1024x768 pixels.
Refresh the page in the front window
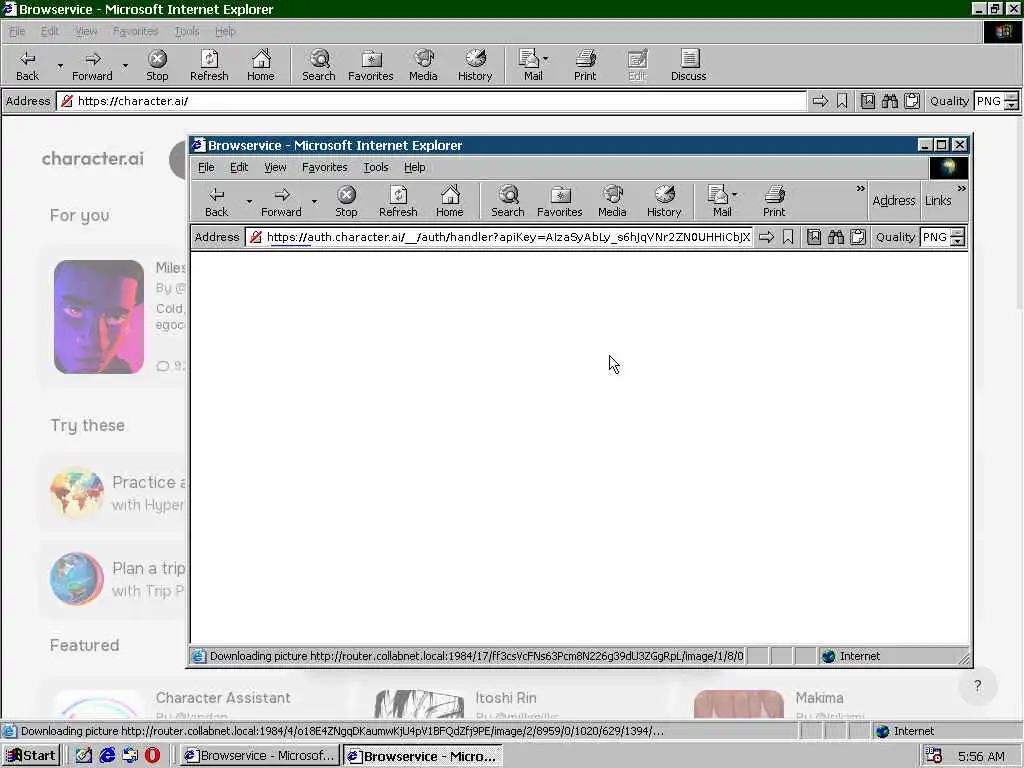coord(398,201)
